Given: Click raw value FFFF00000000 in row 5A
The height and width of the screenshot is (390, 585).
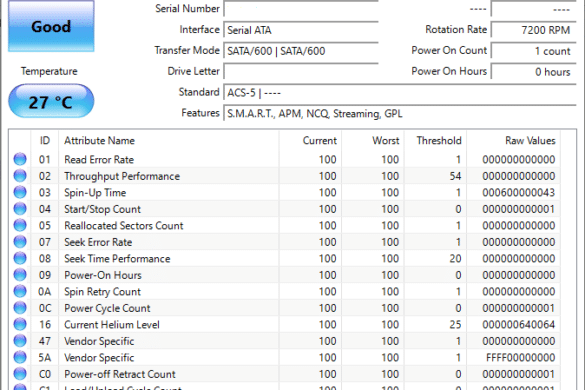Looking at the screenshot, I should (x=520, y=358).
